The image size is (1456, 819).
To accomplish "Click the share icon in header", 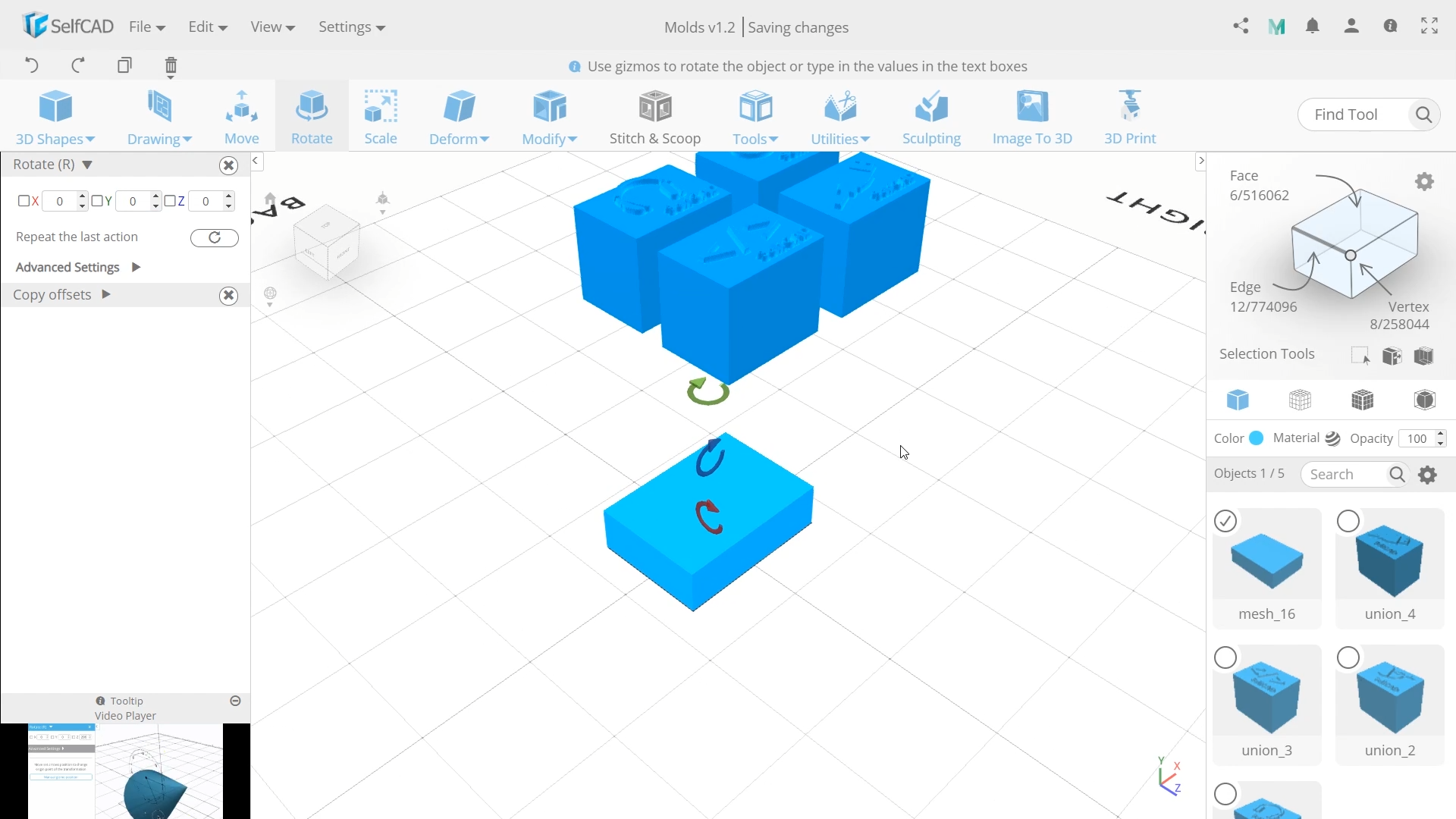I will (1241, 27).
